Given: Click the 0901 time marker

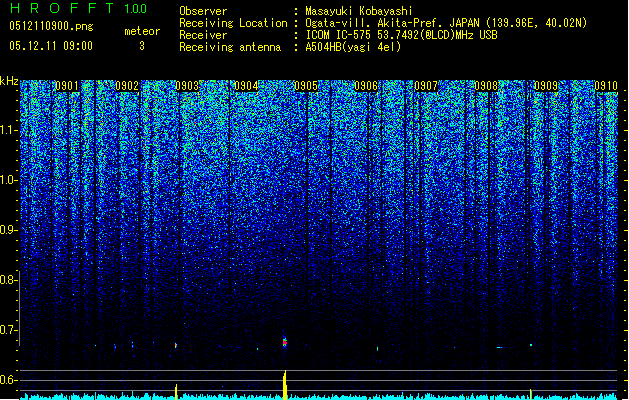Looking at the screenshot, I should click(x=67, y=86).
